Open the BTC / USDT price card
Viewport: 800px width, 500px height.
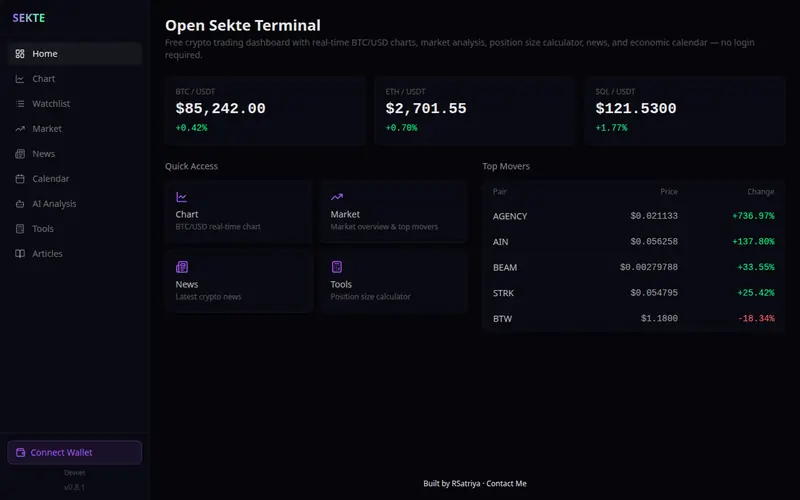(x=265, y=111)
